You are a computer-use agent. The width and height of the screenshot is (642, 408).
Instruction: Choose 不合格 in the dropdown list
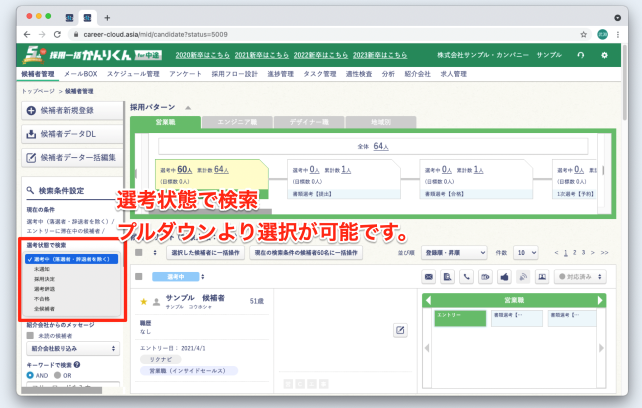(42, 299)
